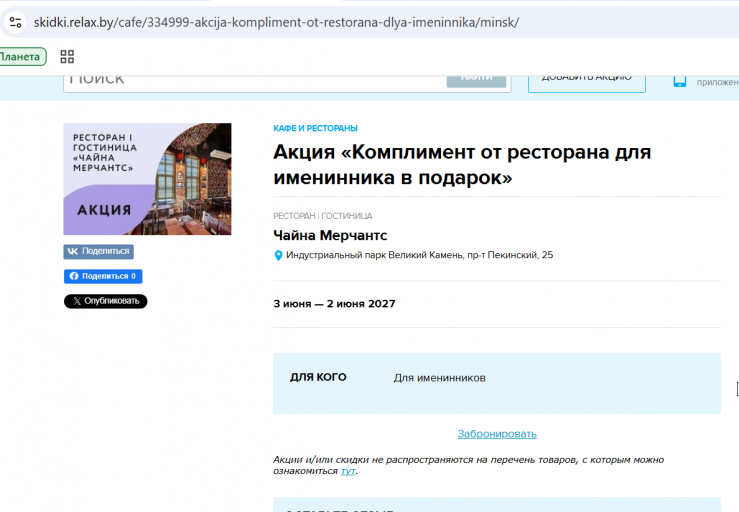Share via the Facebook Поделиться button
The image size is (739, 512).
coord(103,276)
